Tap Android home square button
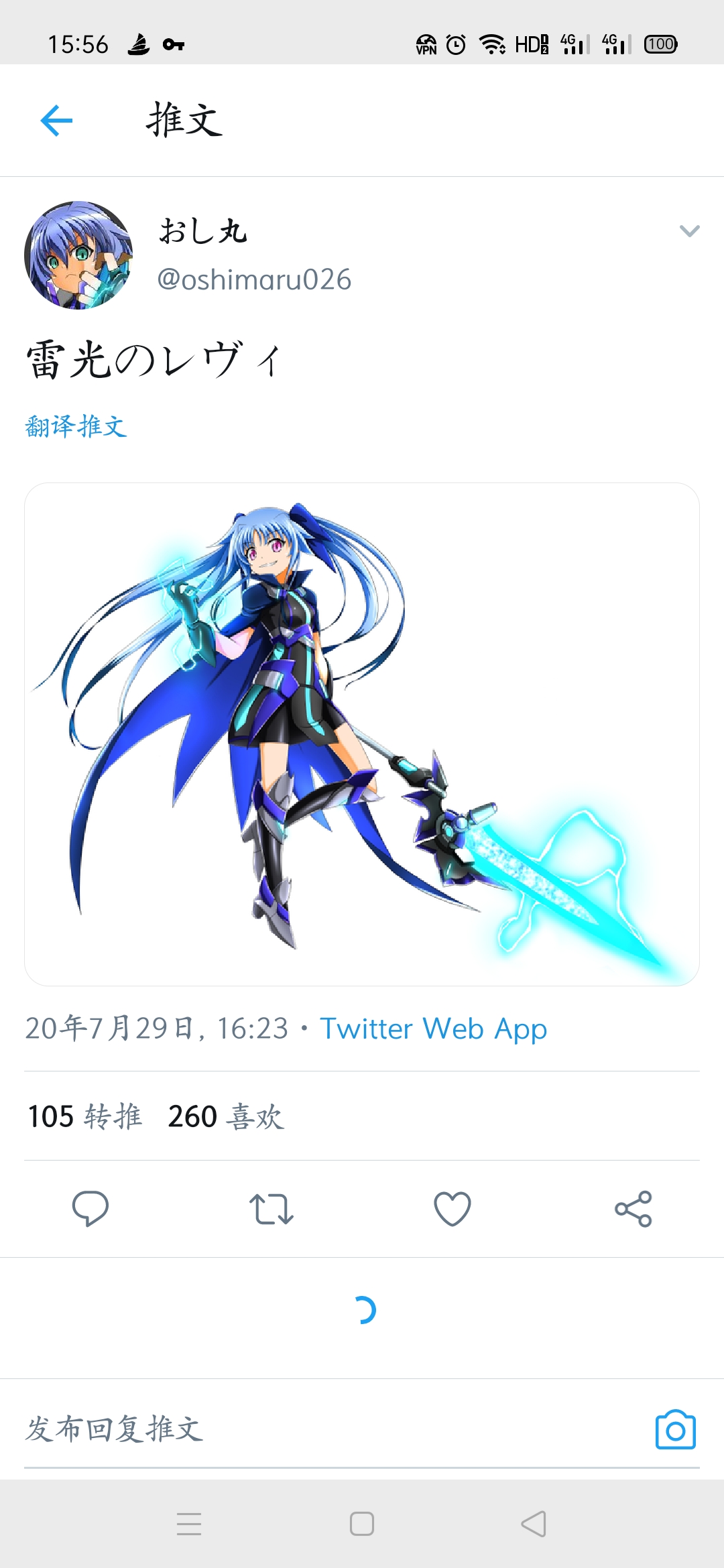This screenshot has height=1568, width=724. point(362,1524)
